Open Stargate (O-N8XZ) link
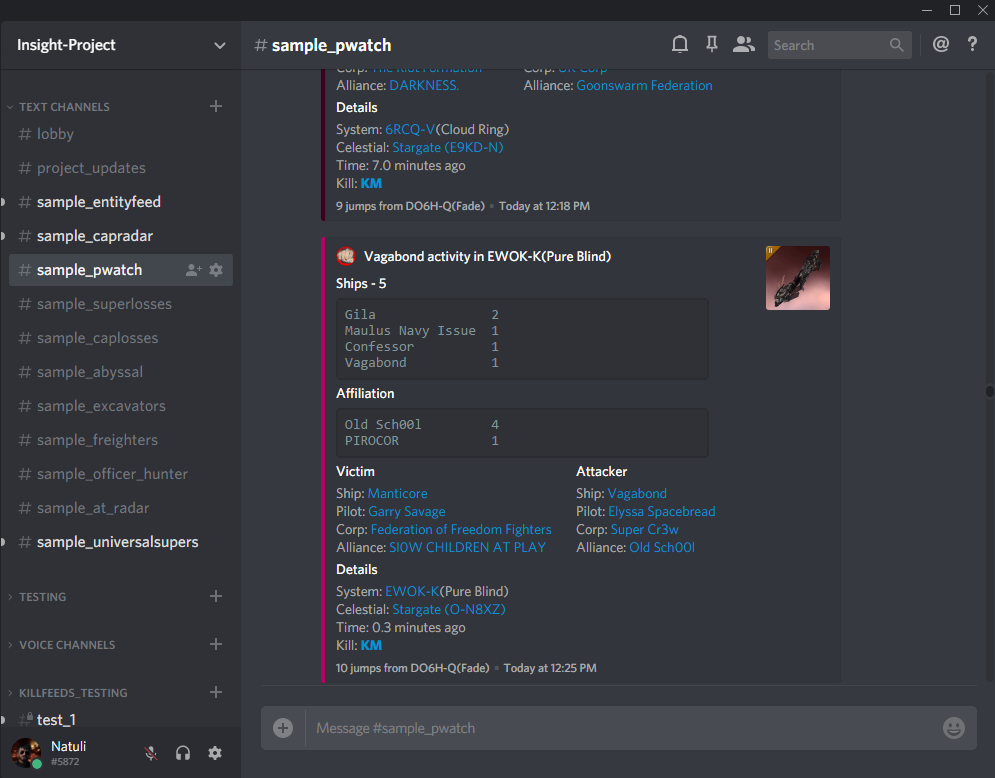The image size is (995, 778). (x=449, y=609)
